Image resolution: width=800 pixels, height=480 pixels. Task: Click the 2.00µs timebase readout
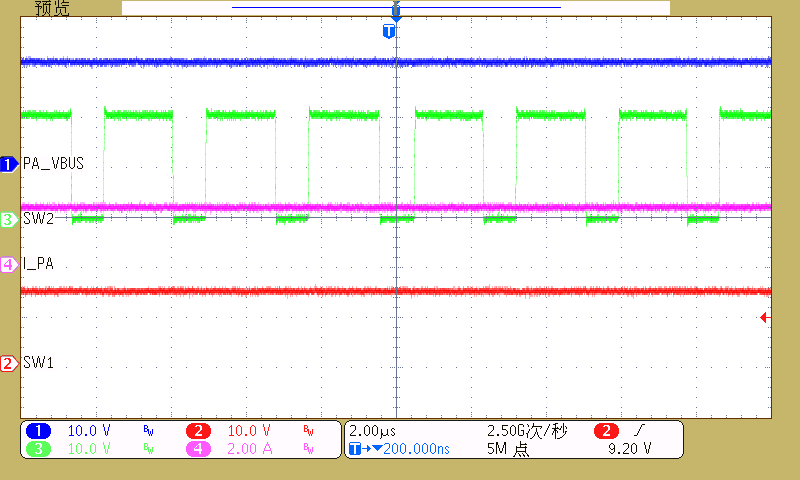[x=374, y=431]
